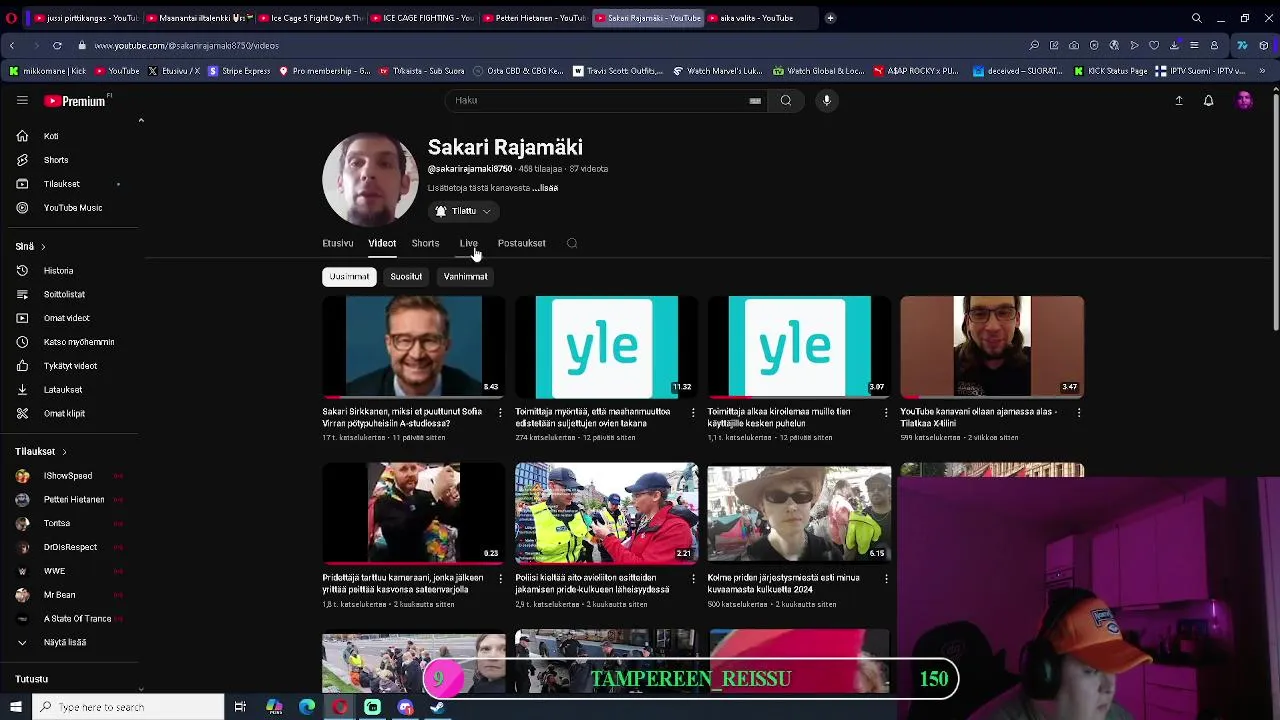The height and width of the screenshot is (720, 1280).
Task: Open DrDisRespect subscription channel
Action: [72, 547]
